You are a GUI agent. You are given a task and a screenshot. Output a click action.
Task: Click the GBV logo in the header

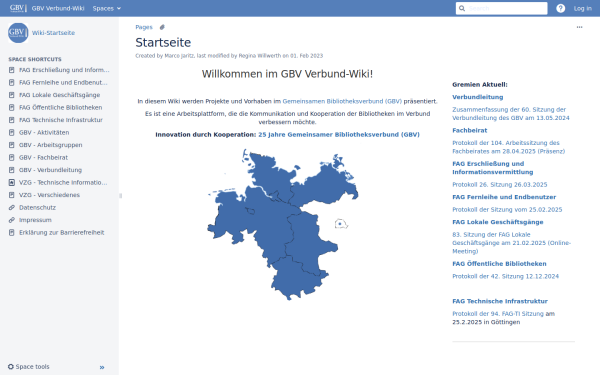click(x=18, y=8)
